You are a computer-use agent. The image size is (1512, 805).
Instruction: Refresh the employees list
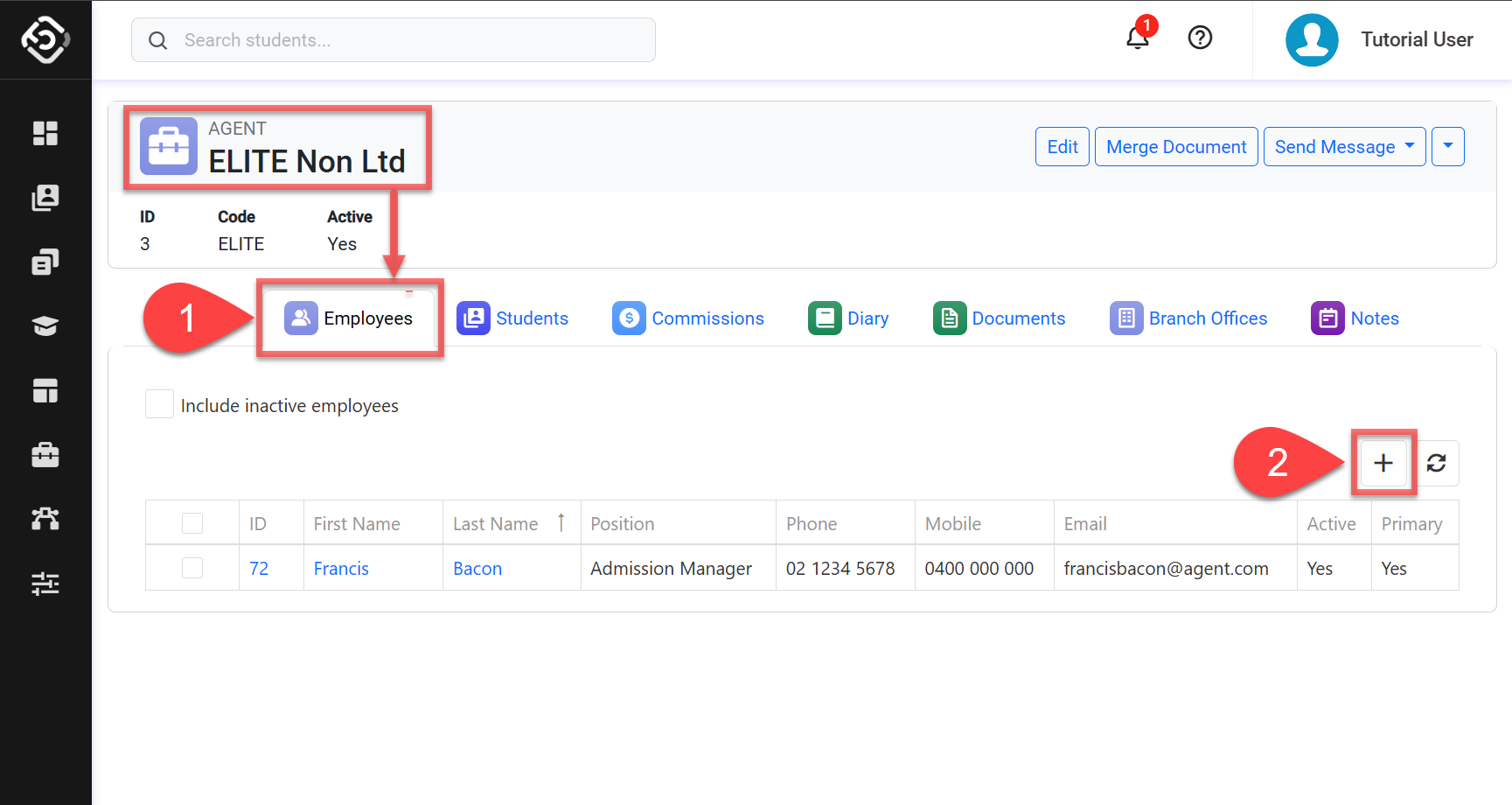(x=1436, y=463)
